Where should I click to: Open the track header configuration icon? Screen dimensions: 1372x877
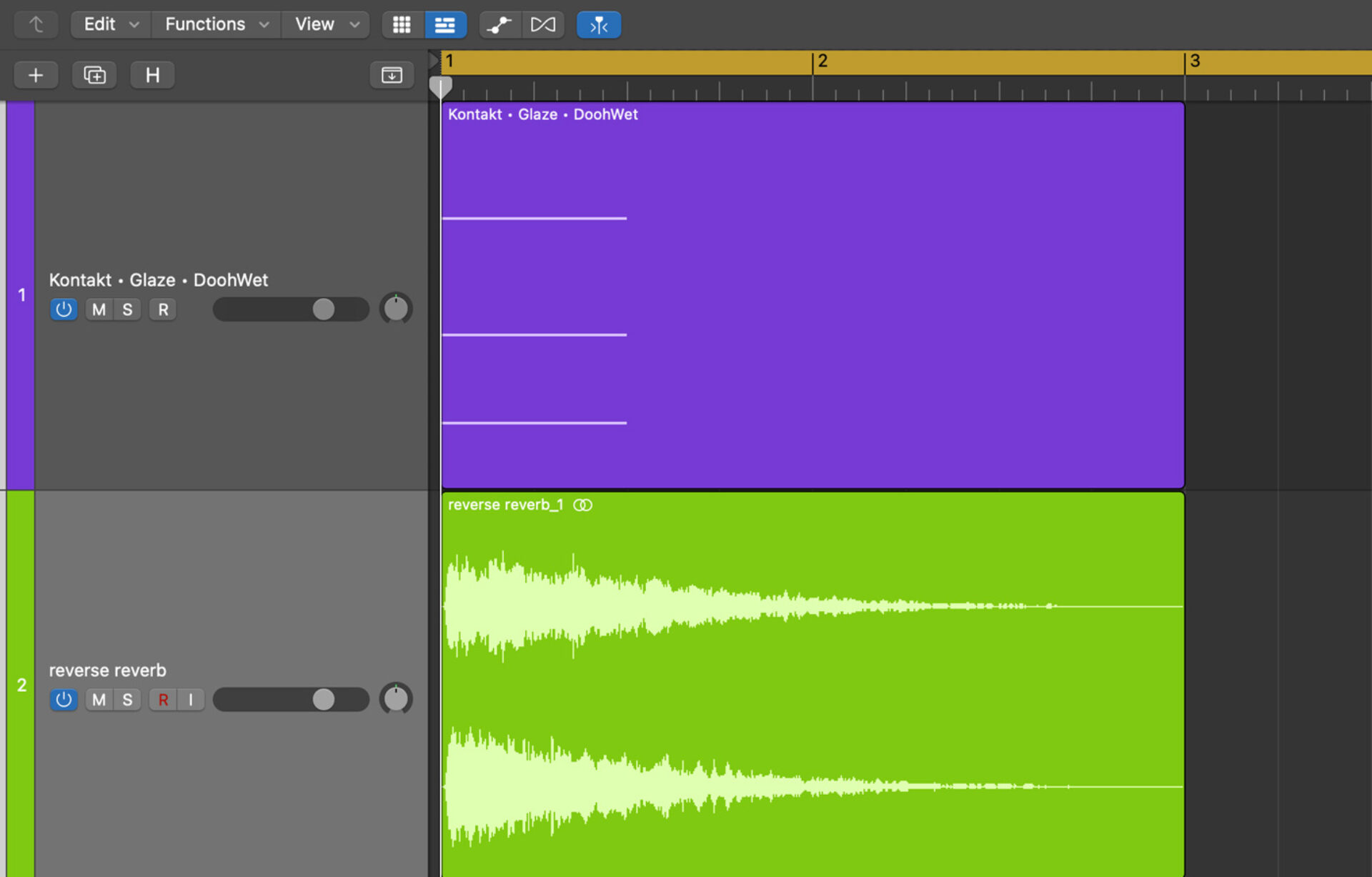point(391,74)
